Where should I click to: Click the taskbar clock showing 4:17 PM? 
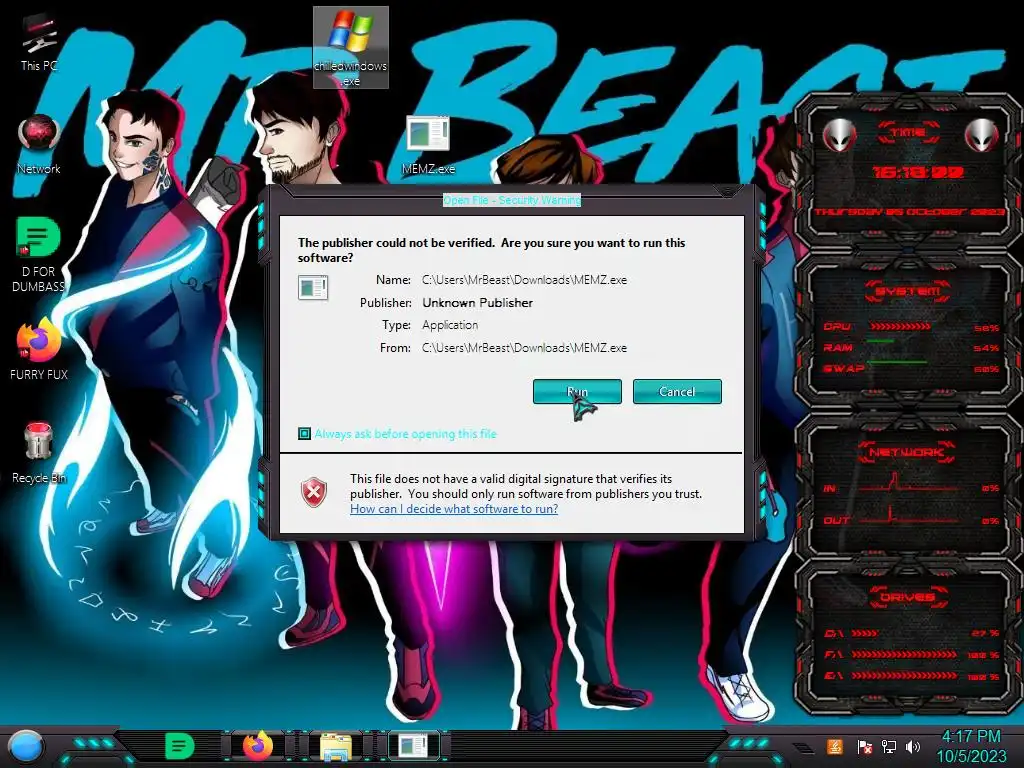(971, 746)
